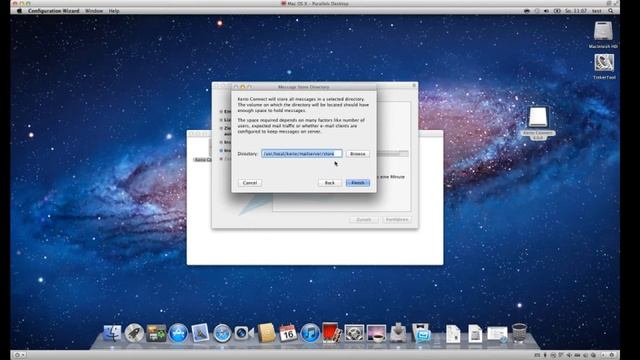
Task: Open Spotlight search magnifier in menu bar
Action: pyautogui.click(x=611, y=11)
